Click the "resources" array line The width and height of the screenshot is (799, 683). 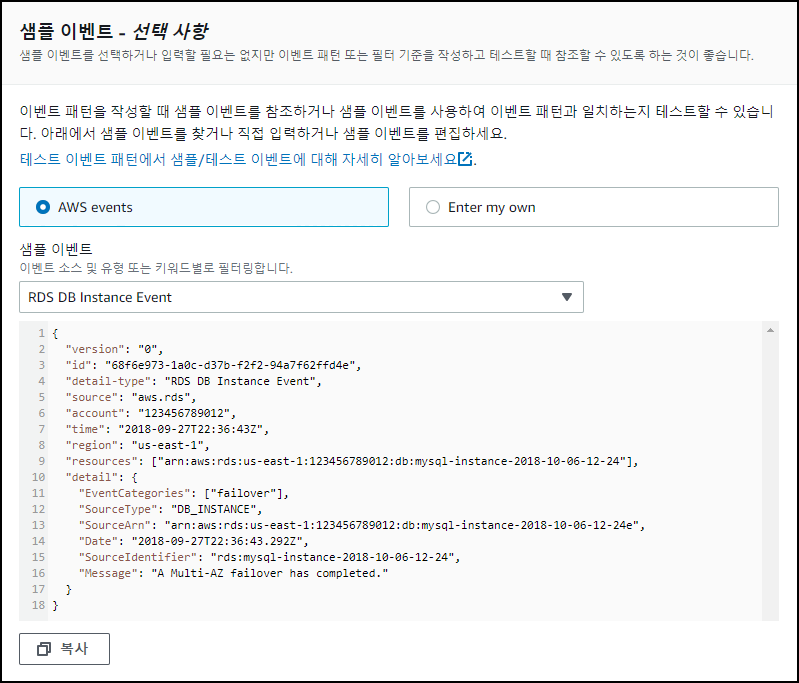352,461
